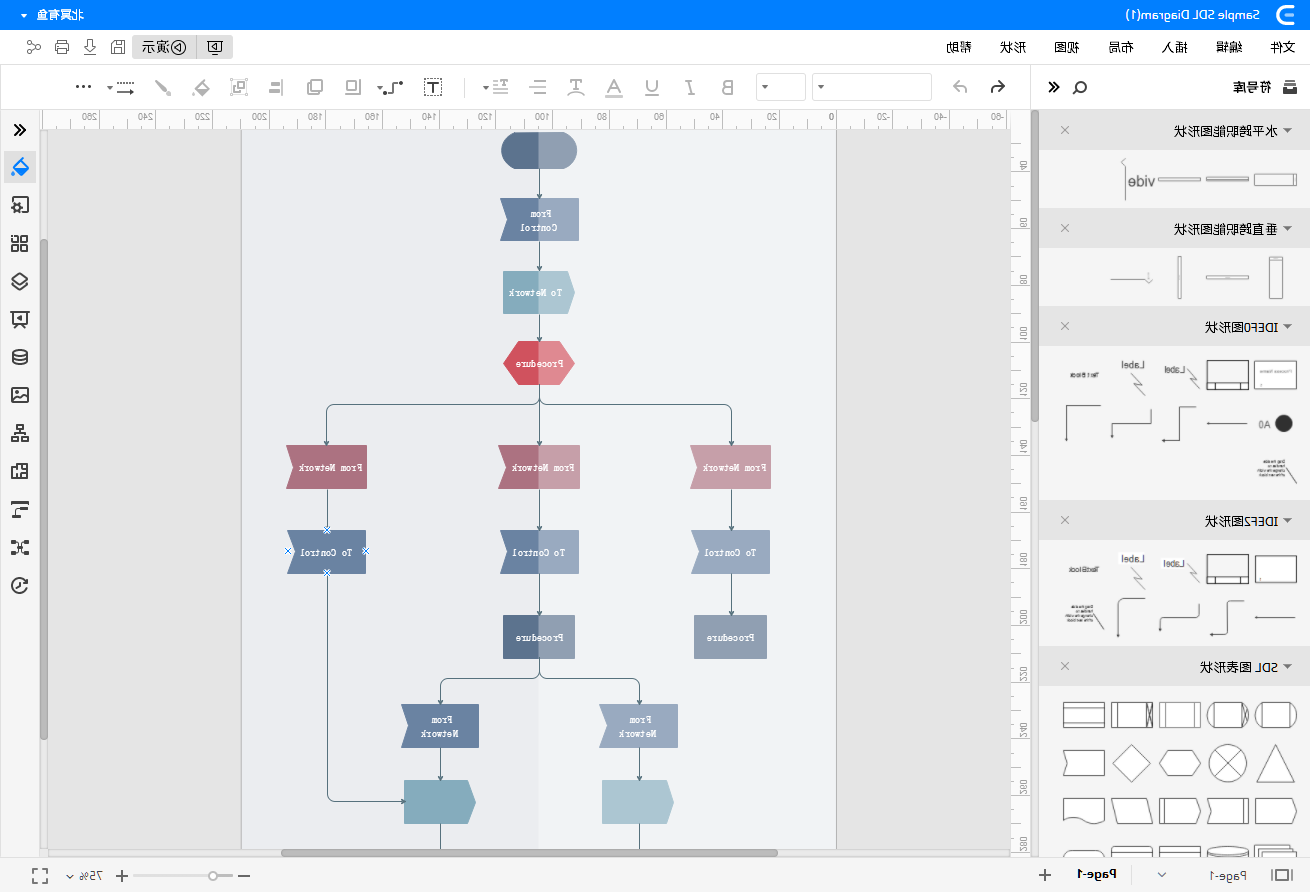Open the presentation screen sidebar icon
This screenshot has width=1310, height=892.
[19, 319]
